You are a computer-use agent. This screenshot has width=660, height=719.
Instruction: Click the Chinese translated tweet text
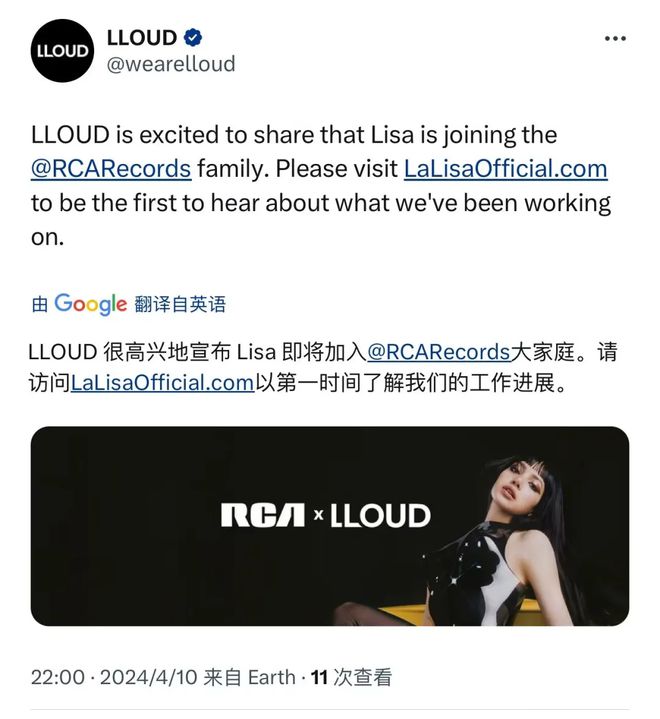coord(323,367)
